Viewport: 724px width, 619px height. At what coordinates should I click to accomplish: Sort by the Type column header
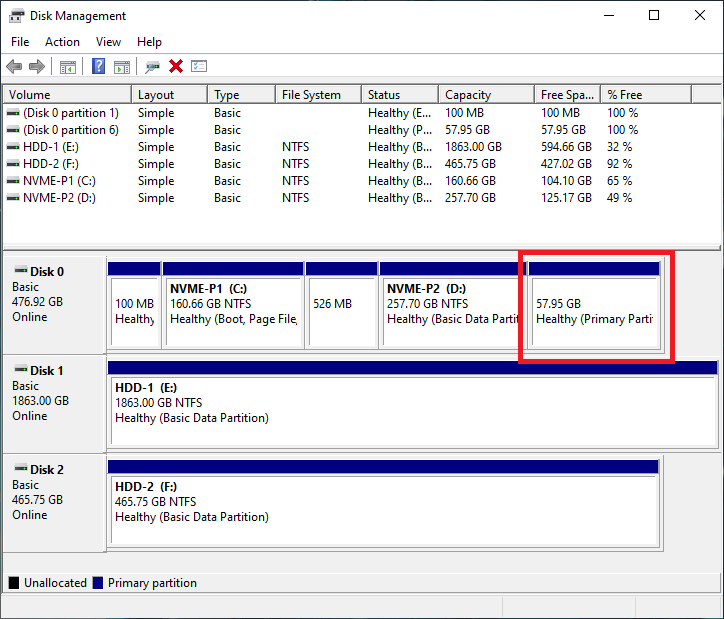click(x=241, y=95)
